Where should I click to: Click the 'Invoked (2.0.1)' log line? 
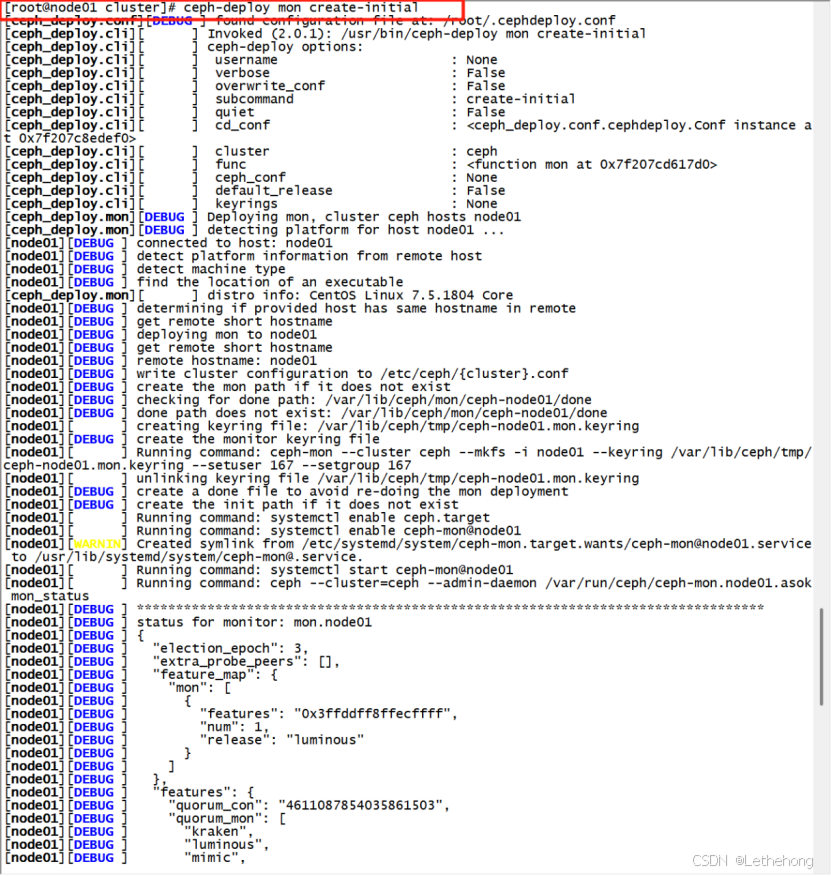[x=325, y=34]
